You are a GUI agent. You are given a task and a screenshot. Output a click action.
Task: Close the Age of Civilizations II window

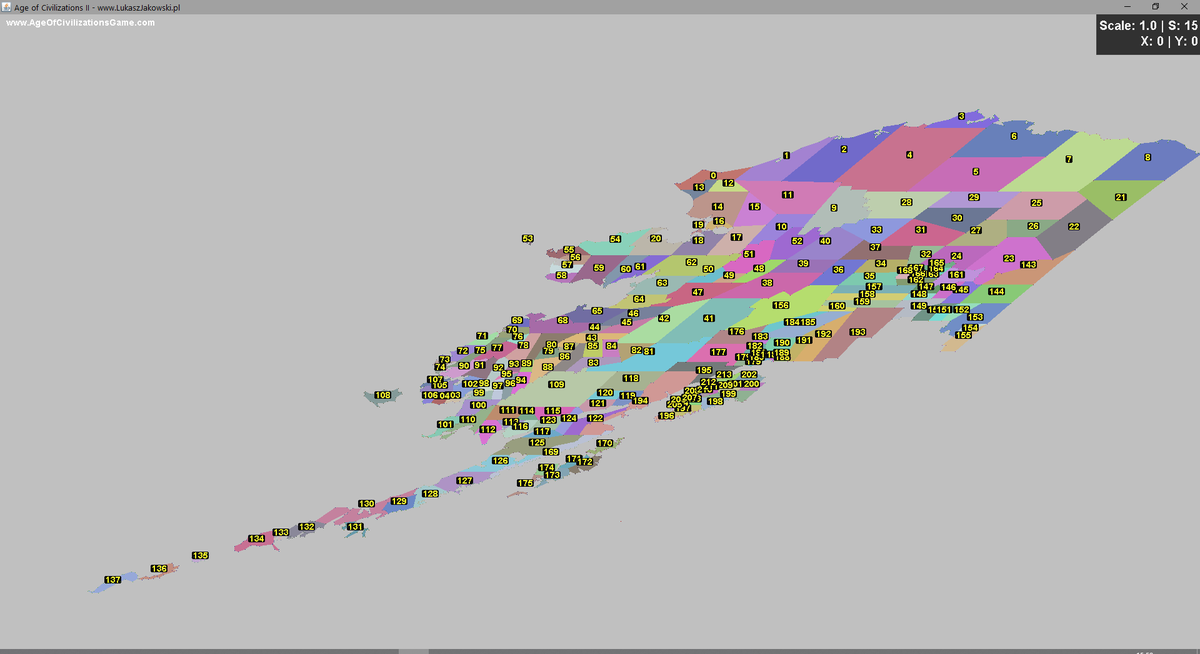coord(1185,7)
